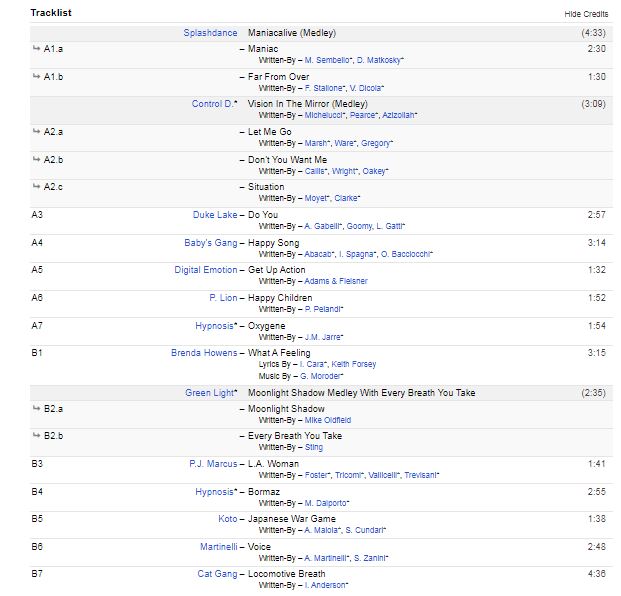Open writer credit Mike Oldfield
Screen dimensions: 621x596
(327, 420)
